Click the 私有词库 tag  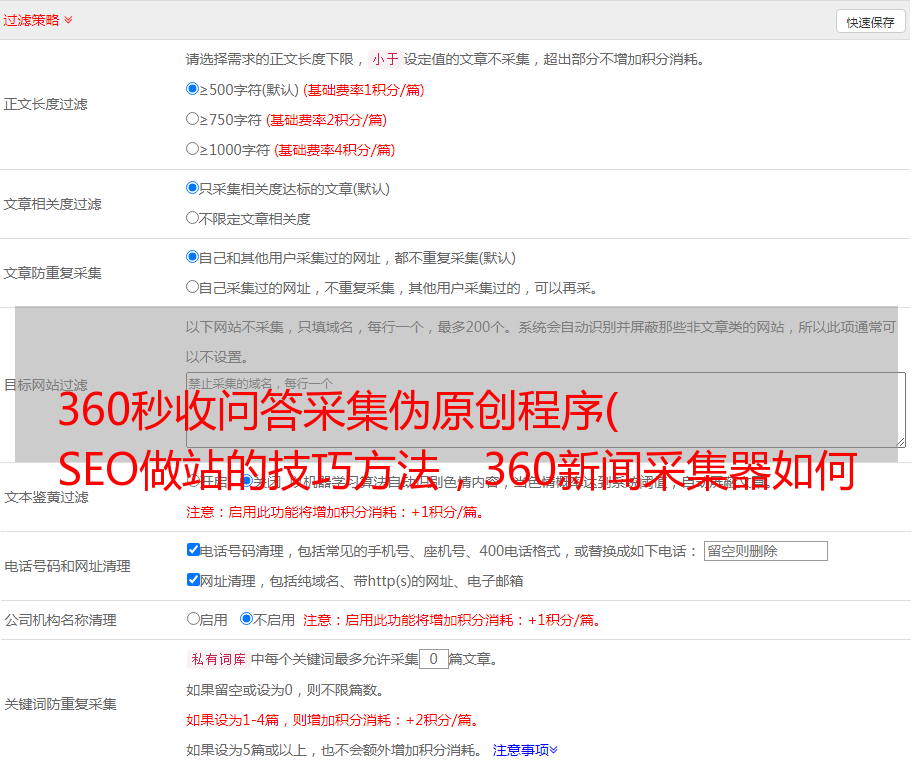click(x=219, y=659)
